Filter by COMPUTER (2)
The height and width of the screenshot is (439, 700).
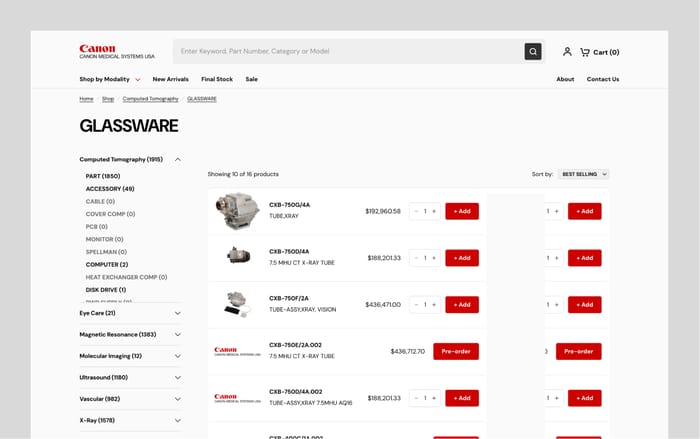(107, 264)
